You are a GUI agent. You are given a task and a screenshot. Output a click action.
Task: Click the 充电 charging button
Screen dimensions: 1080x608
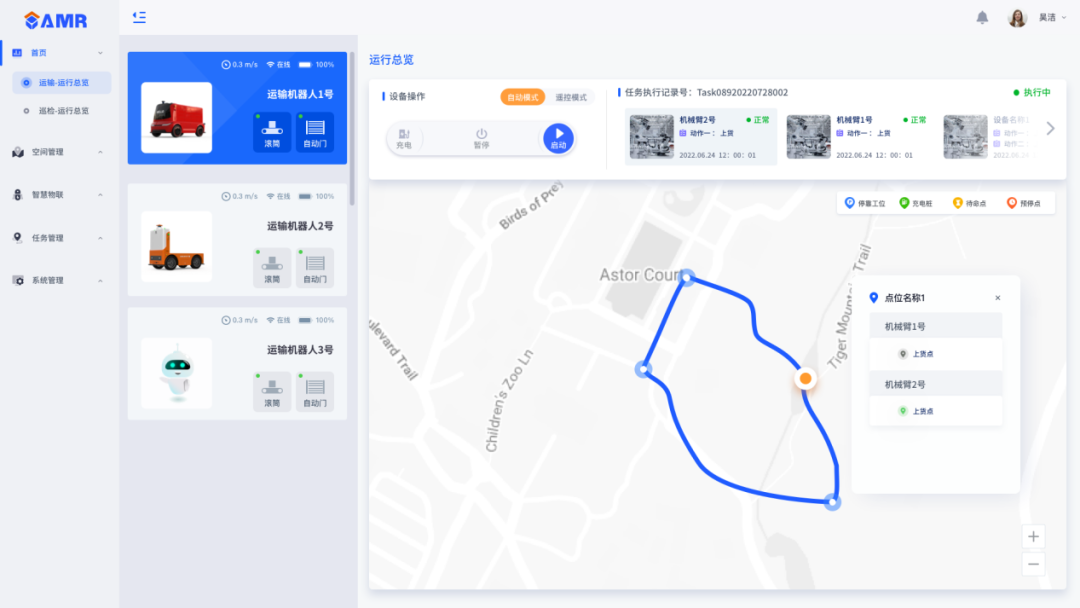pyautogui.click(x=404, y=138)
